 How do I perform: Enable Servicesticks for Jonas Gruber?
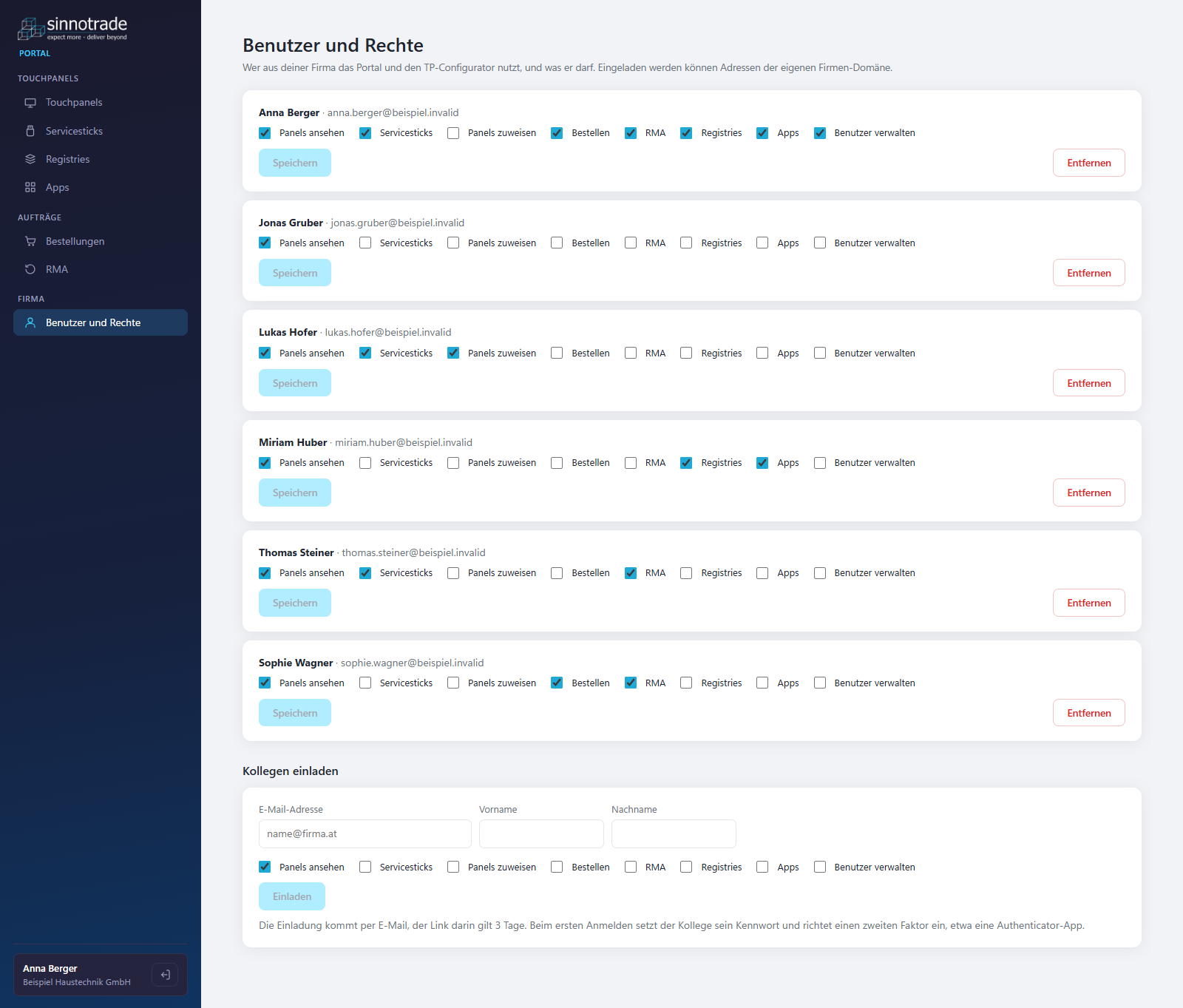coord(365,243)
